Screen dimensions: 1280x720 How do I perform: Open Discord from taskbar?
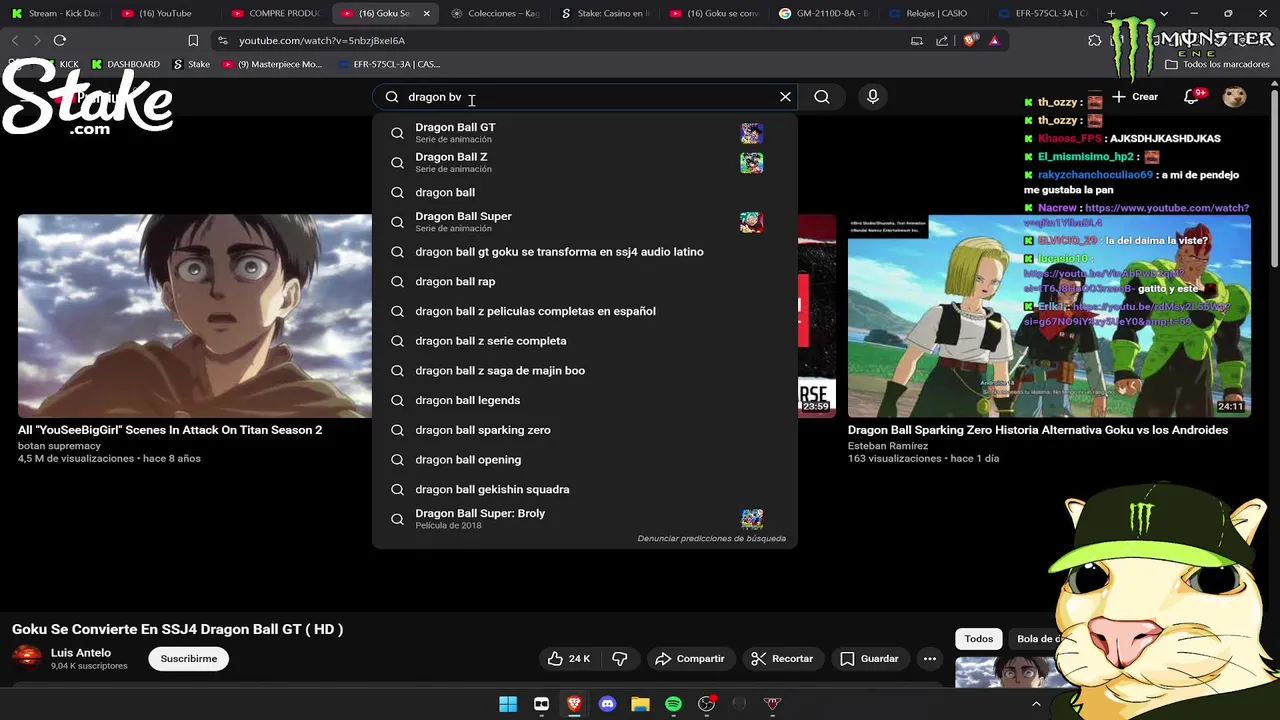tap(607, 704)
